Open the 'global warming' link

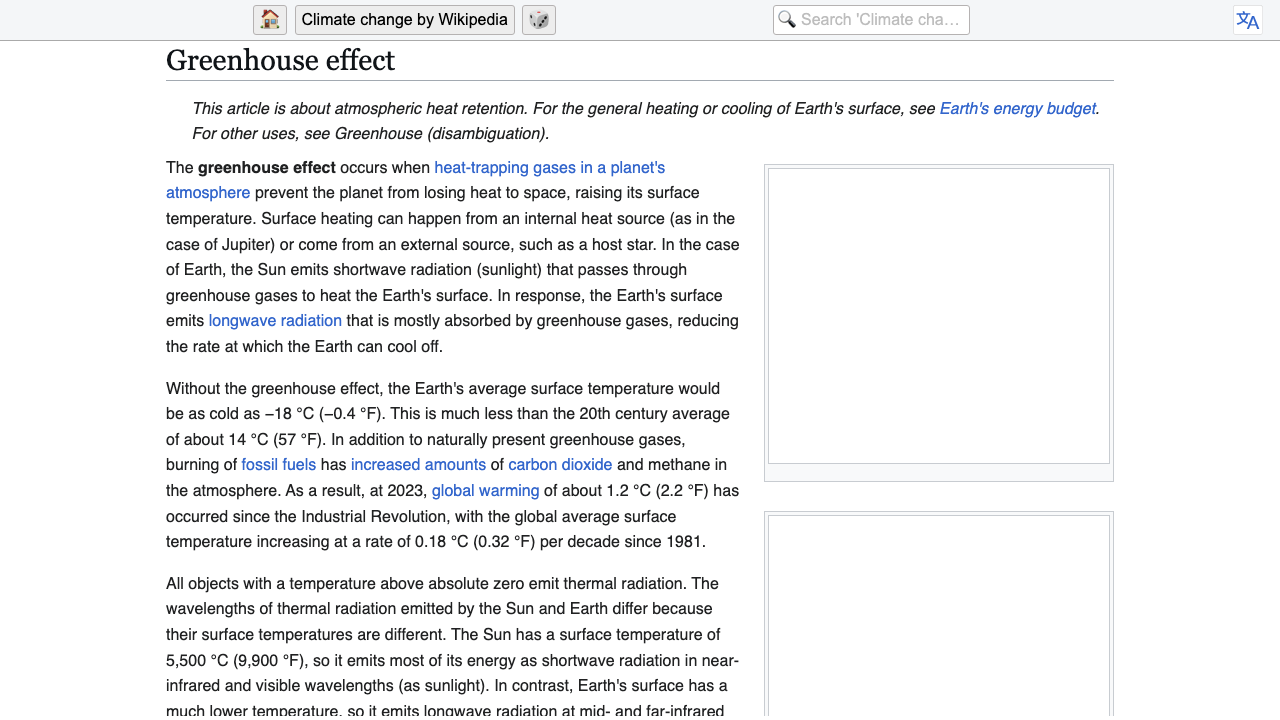[x=485, y=491]
